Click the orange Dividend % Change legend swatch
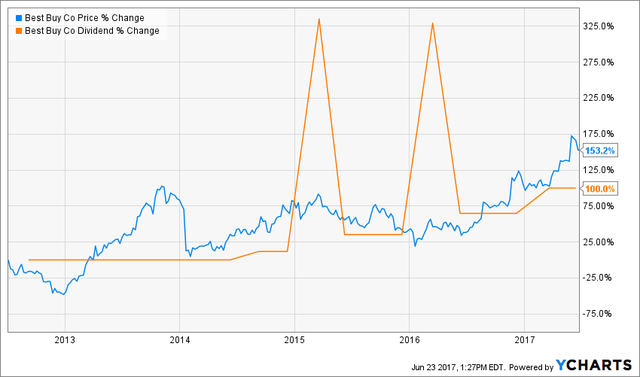This screenshot has height=377, width=640. (x=18, y=31)
